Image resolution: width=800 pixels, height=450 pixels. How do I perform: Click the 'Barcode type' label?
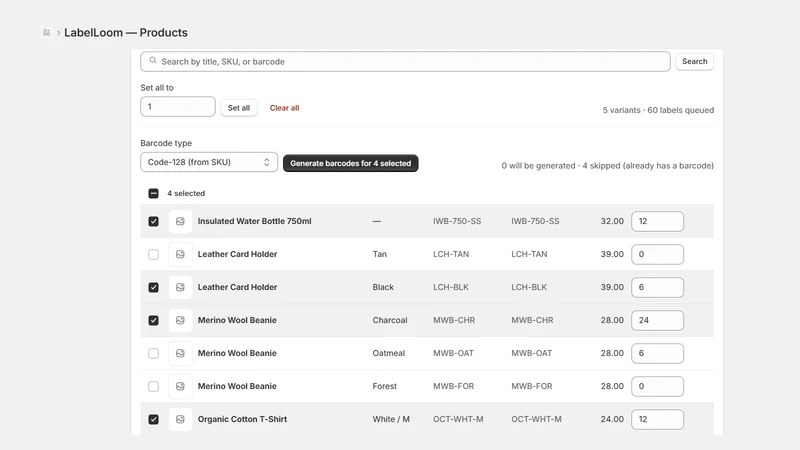(166, 143)
